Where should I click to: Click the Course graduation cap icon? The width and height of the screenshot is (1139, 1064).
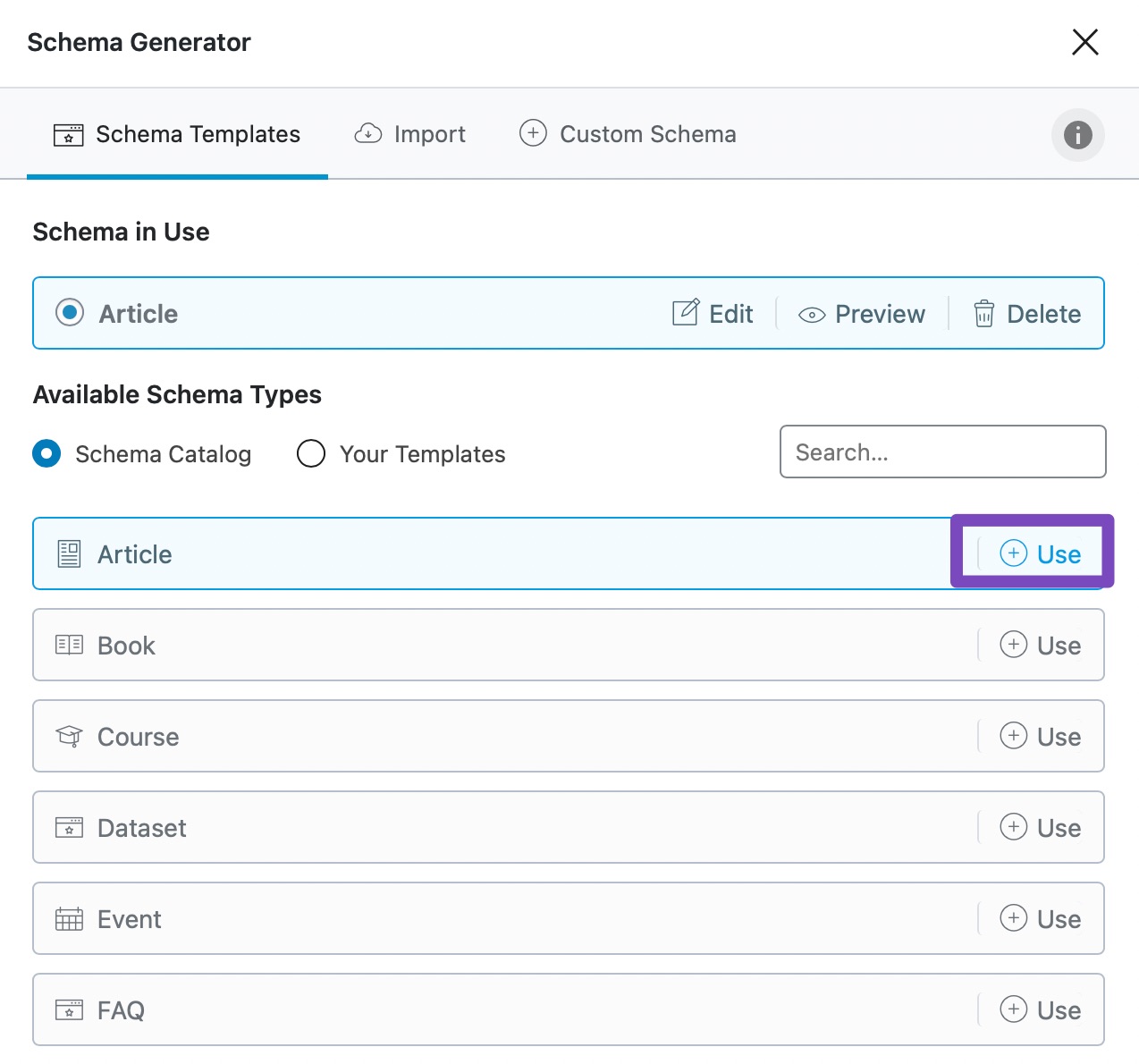[x=69, y=737]
